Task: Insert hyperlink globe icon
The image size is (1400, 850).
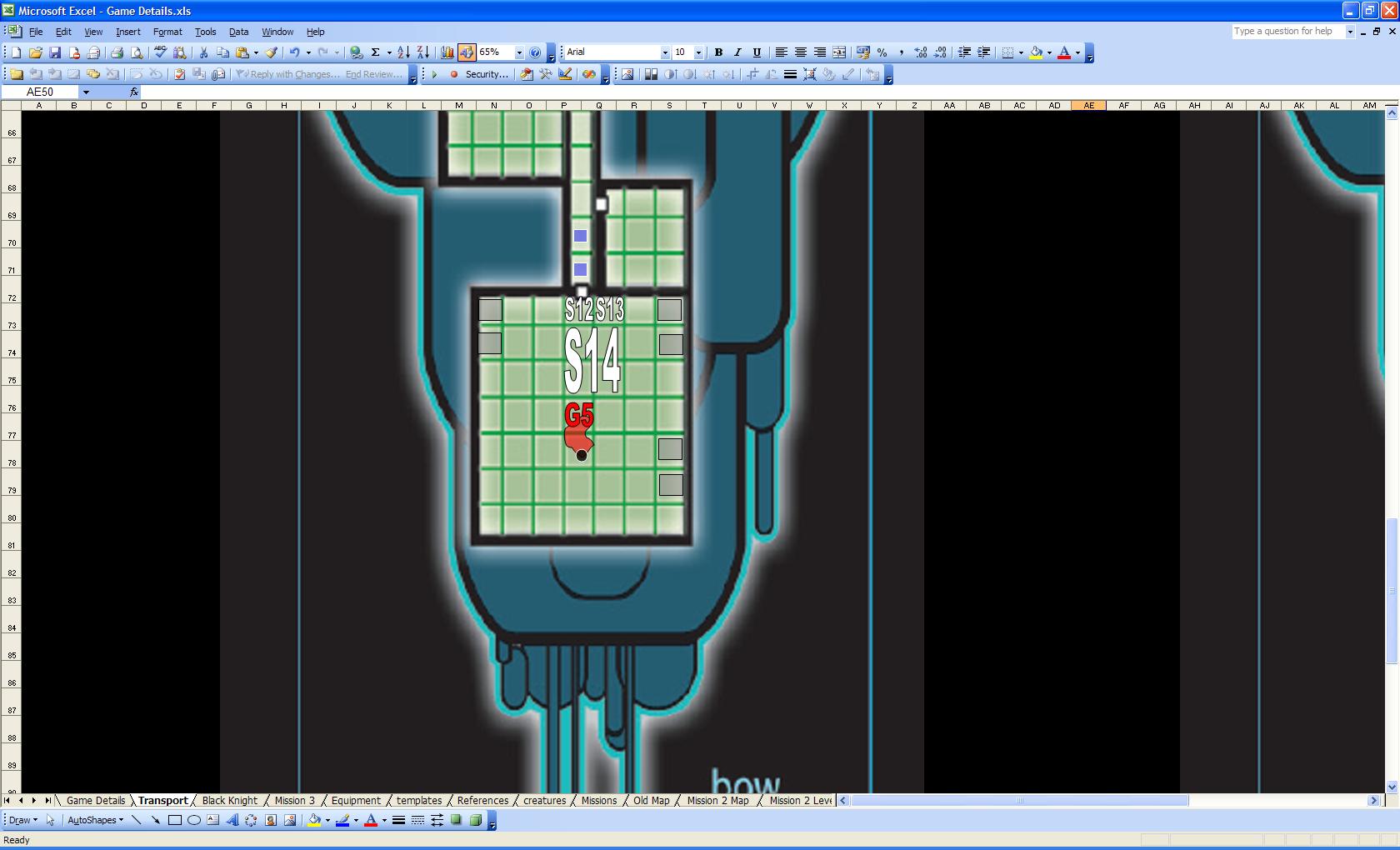Action: pos(356,52)
